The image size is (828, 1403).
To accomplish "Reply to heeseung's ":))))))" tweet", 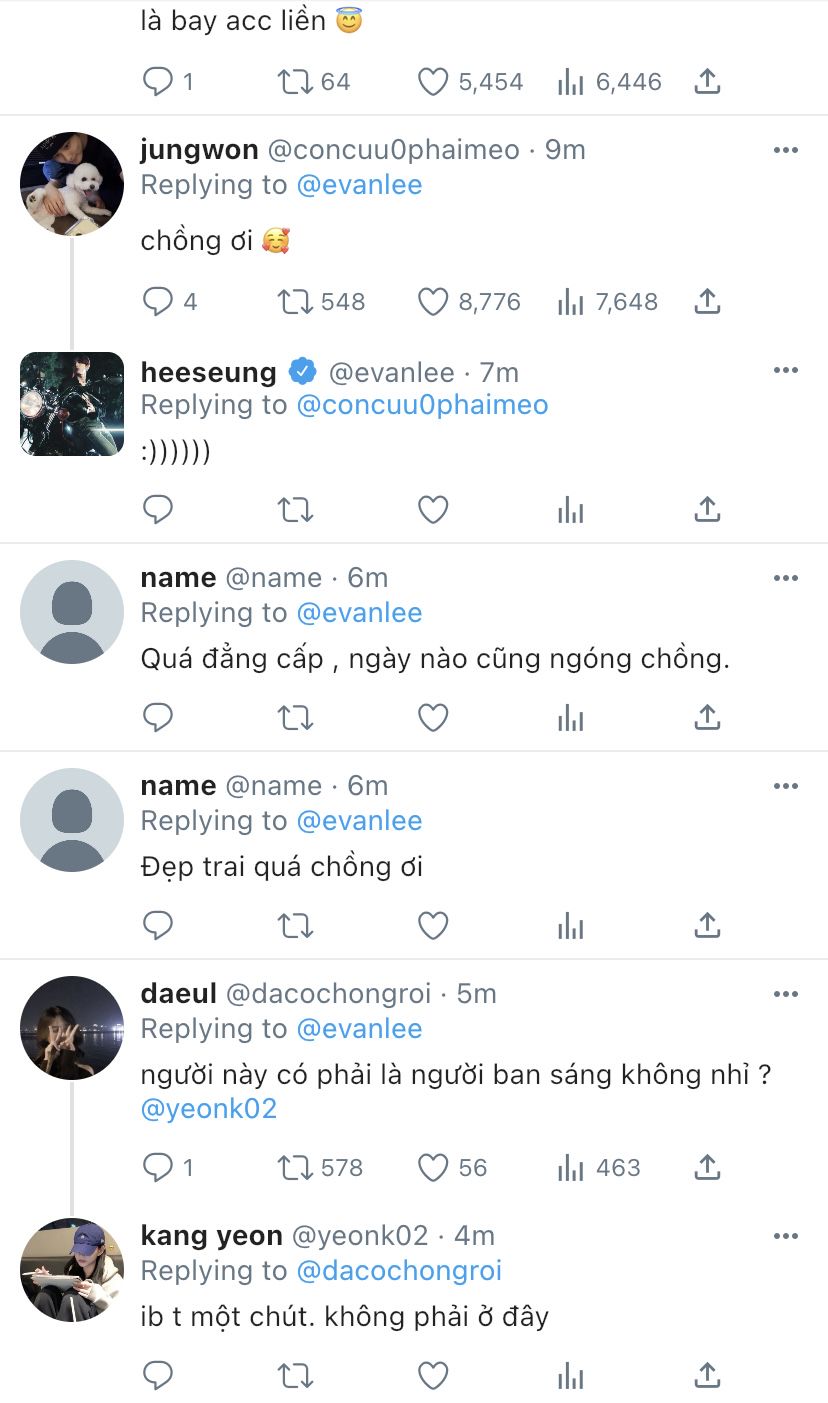I will click(158, 510).
